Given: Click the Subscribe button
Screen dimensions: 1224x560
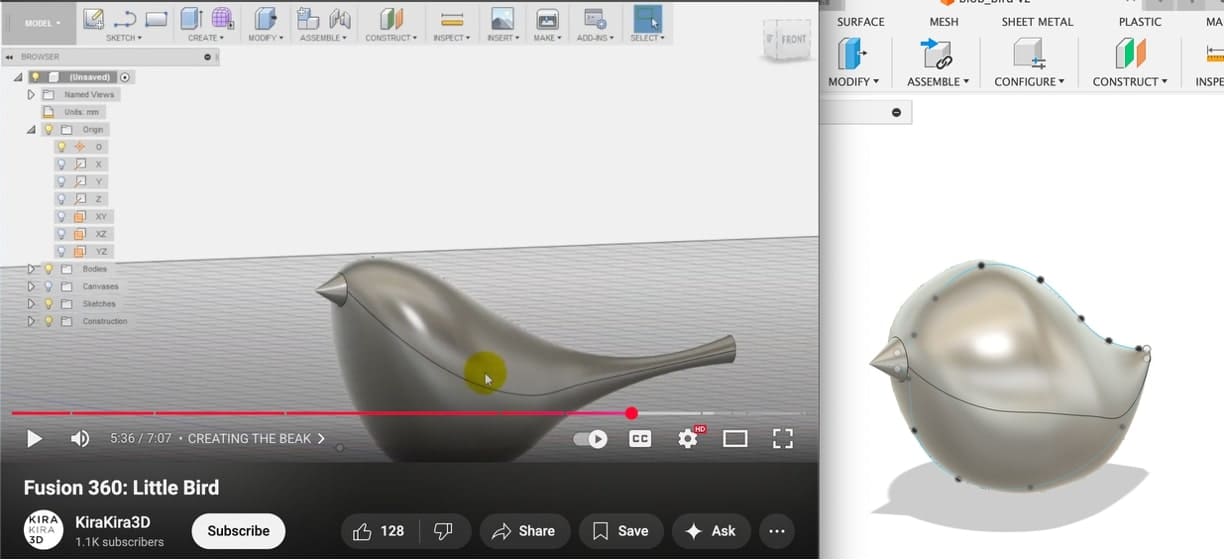Looking at the screenshot, I should [238, 531].
